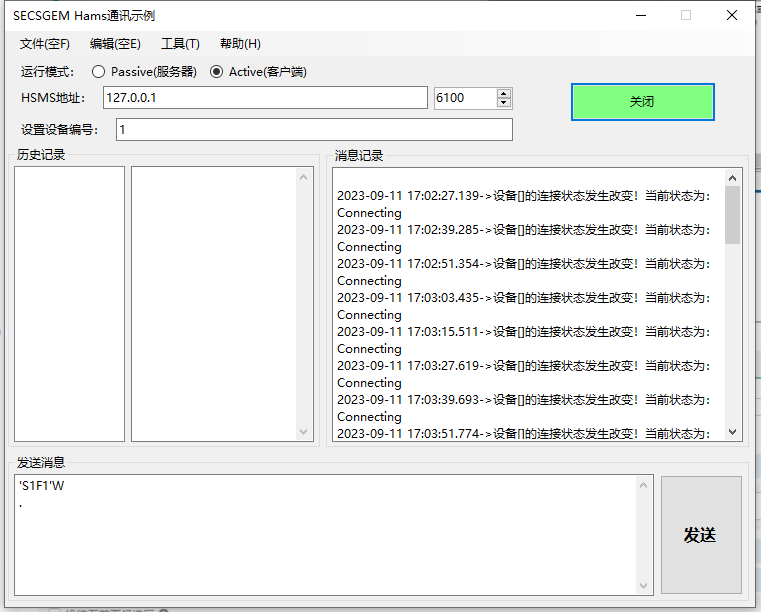This screenshot has width=761, height=612.
Task: Increase port number with up spinner arrow
Action: pyautogui.click(x=504, y=93)
